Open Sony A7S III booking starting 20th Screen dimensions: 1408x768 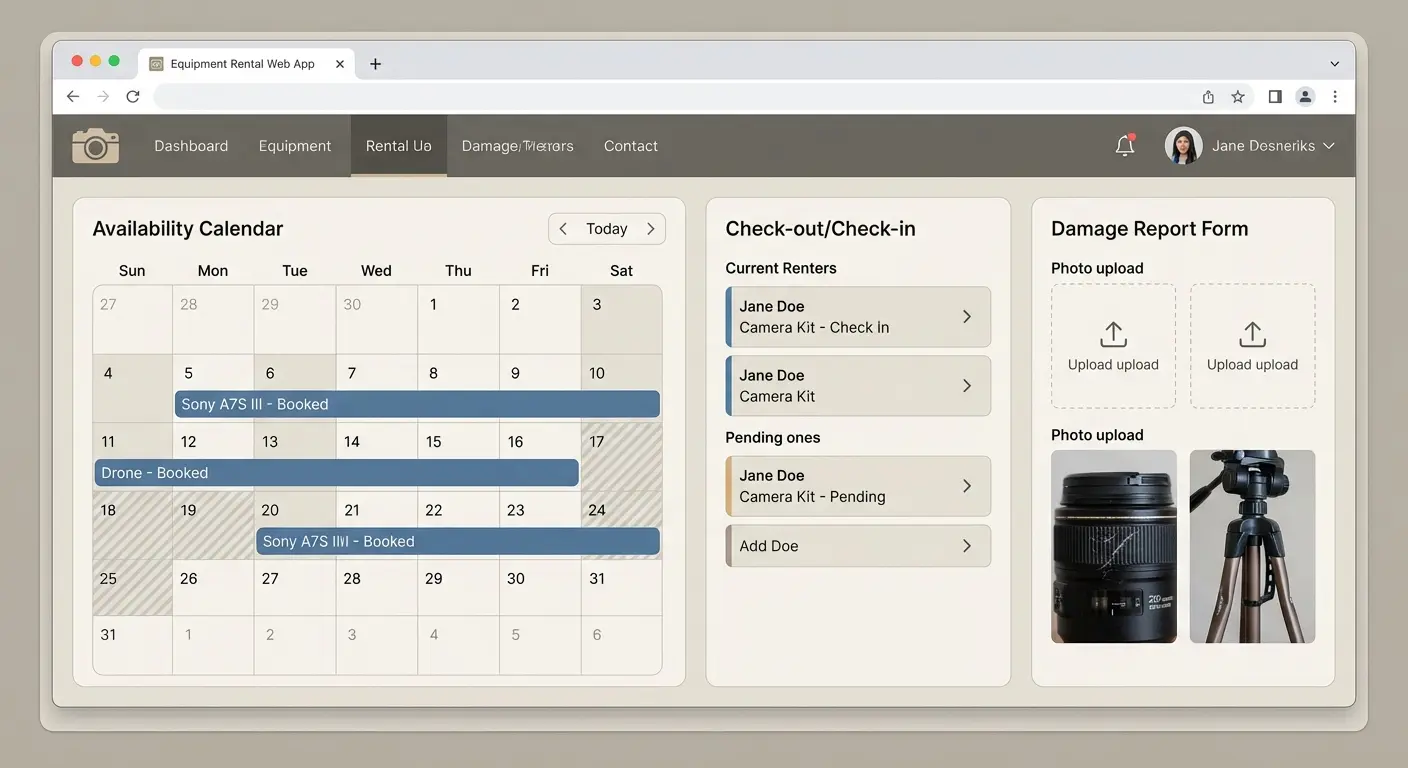click(458, 541)
